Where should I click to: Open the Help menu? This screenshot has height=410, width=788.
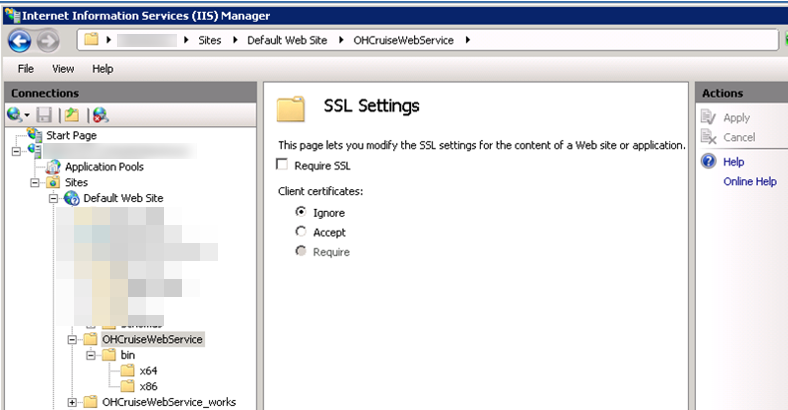103,69
